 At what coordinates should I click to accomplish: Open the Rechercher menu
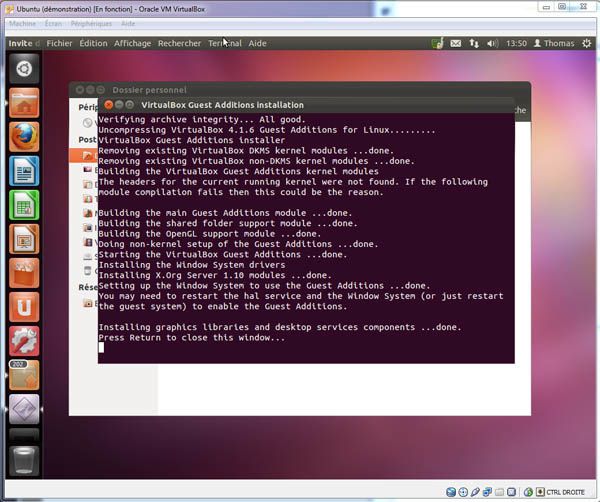(179, 44)
